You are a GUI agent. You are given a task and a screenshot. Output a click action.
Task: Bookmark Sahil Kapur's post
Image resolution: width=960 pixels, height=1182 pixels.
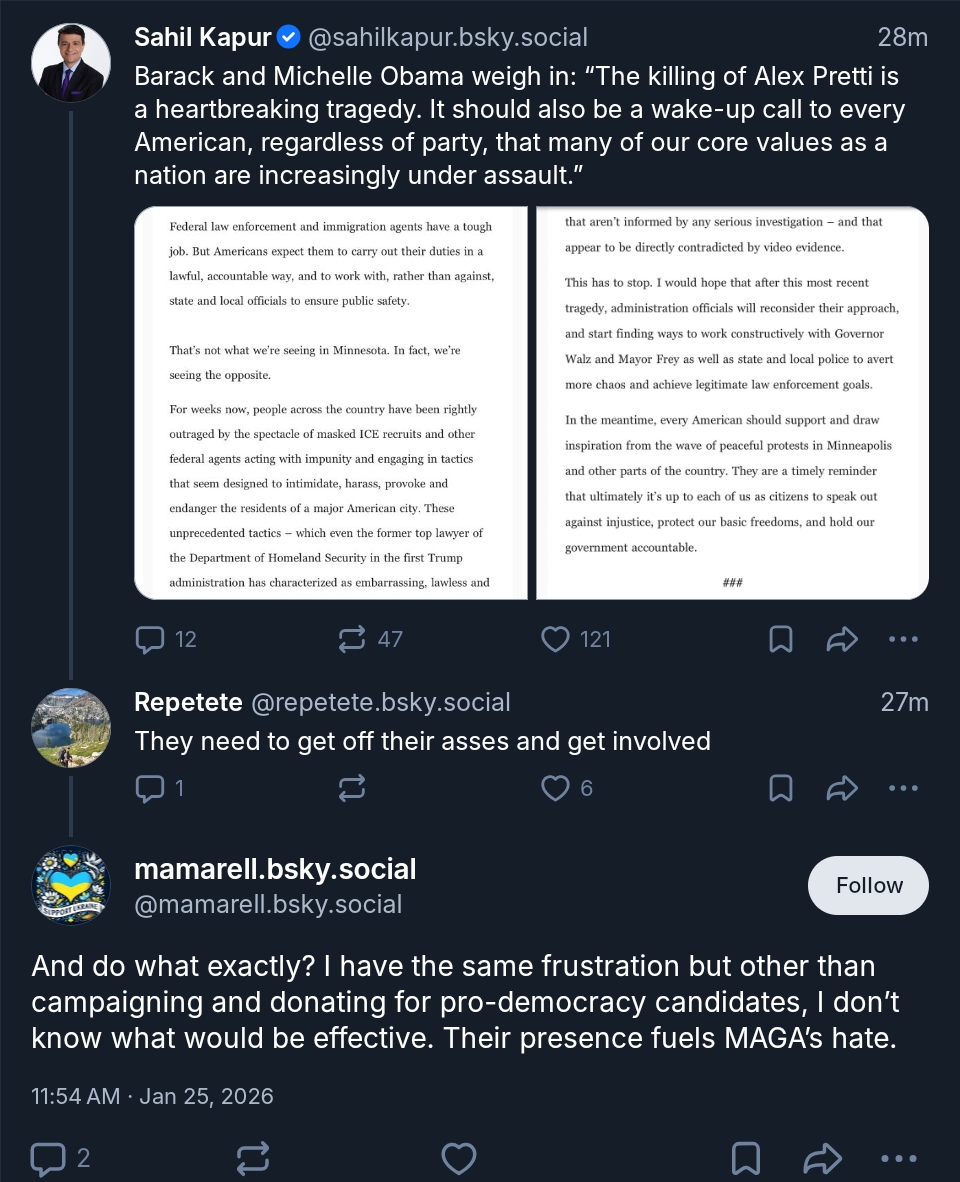click(781, 639)
